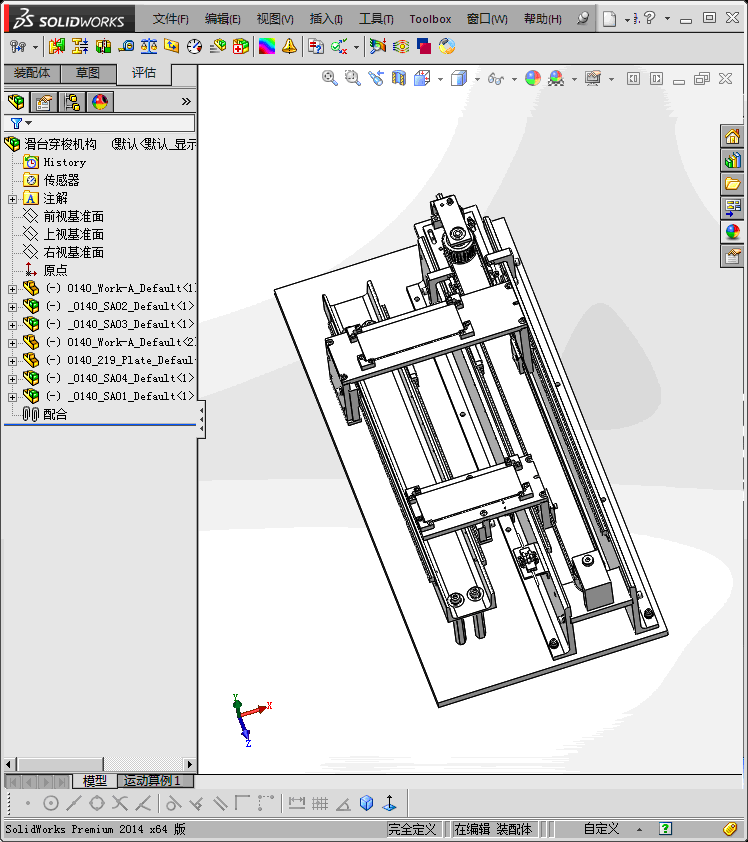The width and height of the screenshot is (748, 842).
Task: Open the 插入(I) menu
Action: tap(326, 19)
